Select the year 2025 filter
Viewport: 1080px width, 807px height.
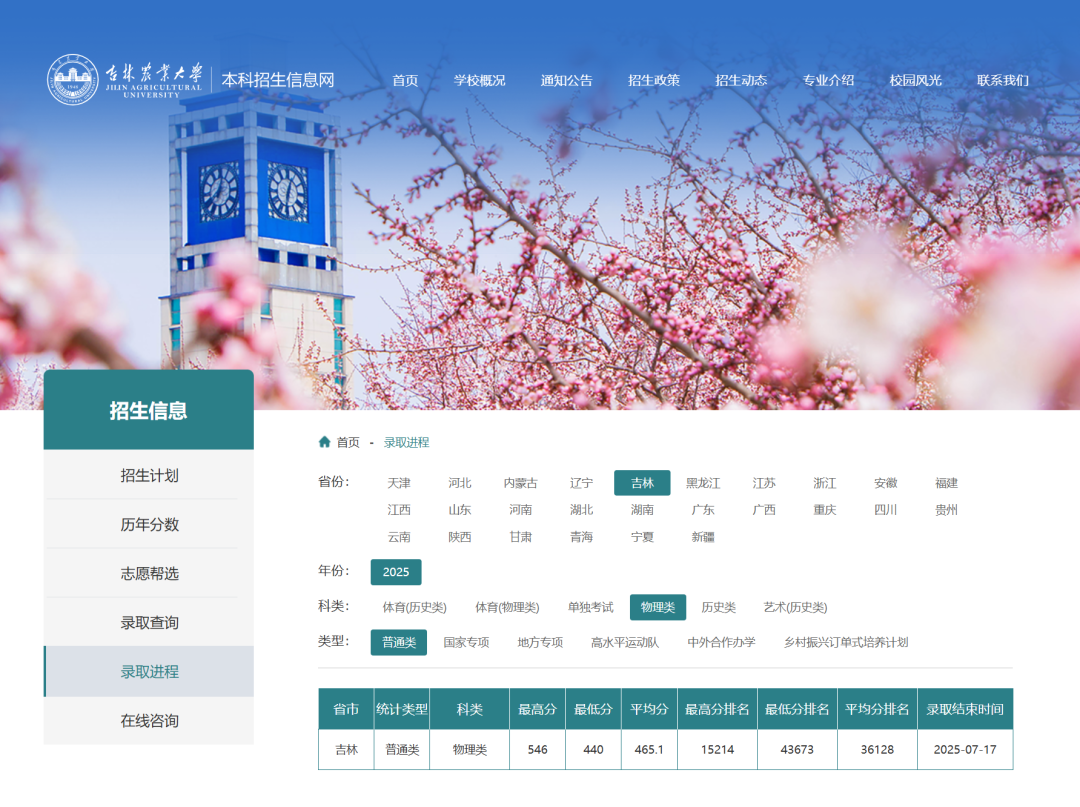396,572
